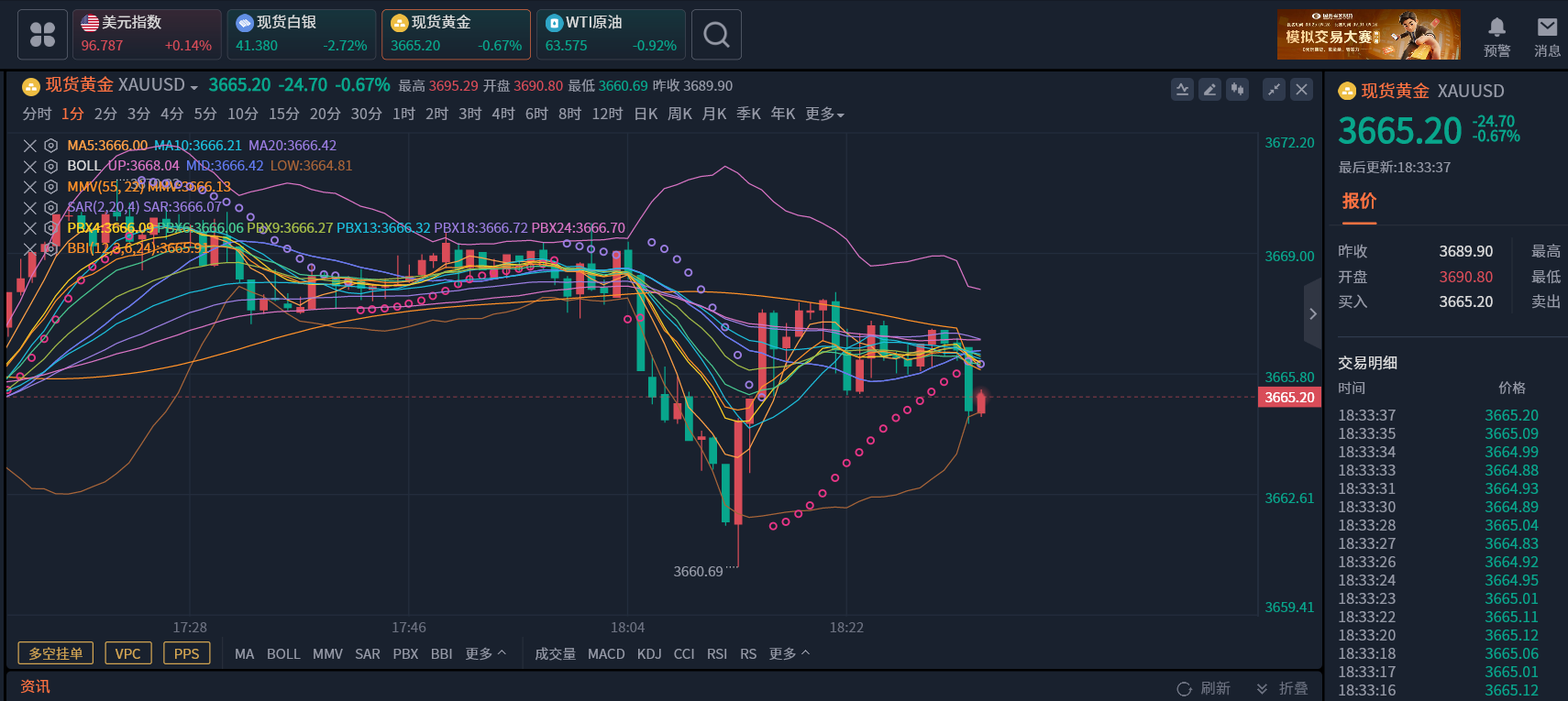The width and height of the screenshot is (1568, 701).
Task: Click the 刷新 refresh button
Action: pyautogui.click(x=1204, y=688)
